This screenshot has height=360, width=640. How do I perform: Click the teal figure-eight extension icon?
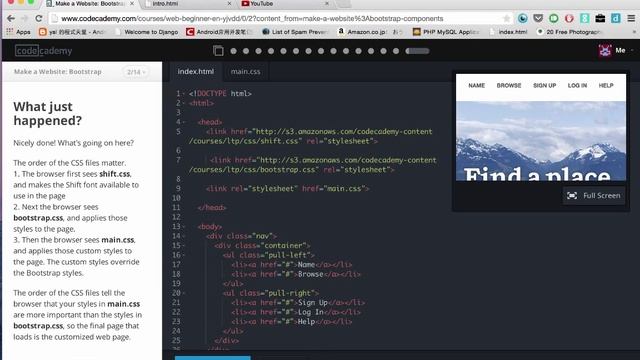coord(584,18)
